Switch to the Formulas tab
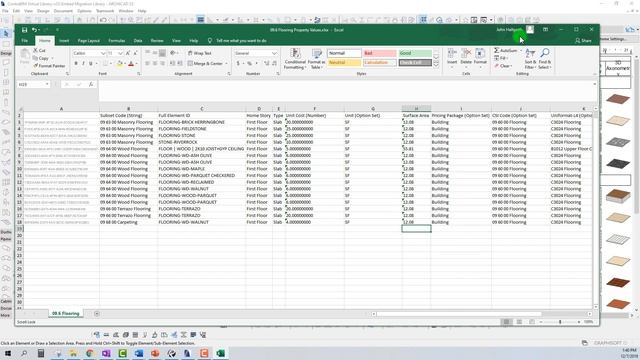Viewport: 640px width, 360px height. pyautogui.click(x=117, y=41)
